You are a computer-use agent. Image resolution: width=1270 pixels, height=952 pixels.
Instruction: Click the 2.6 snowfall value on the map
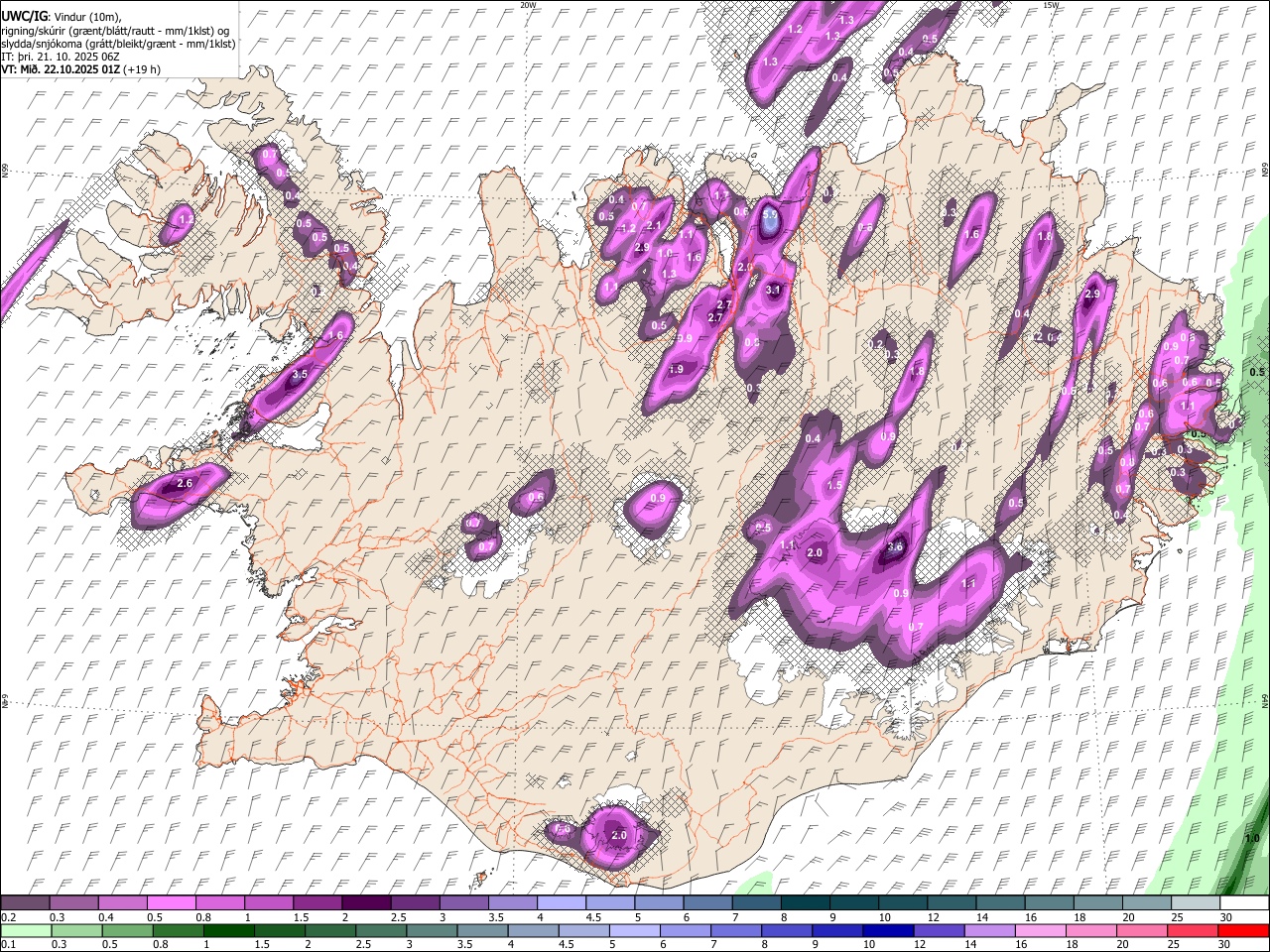184,484
